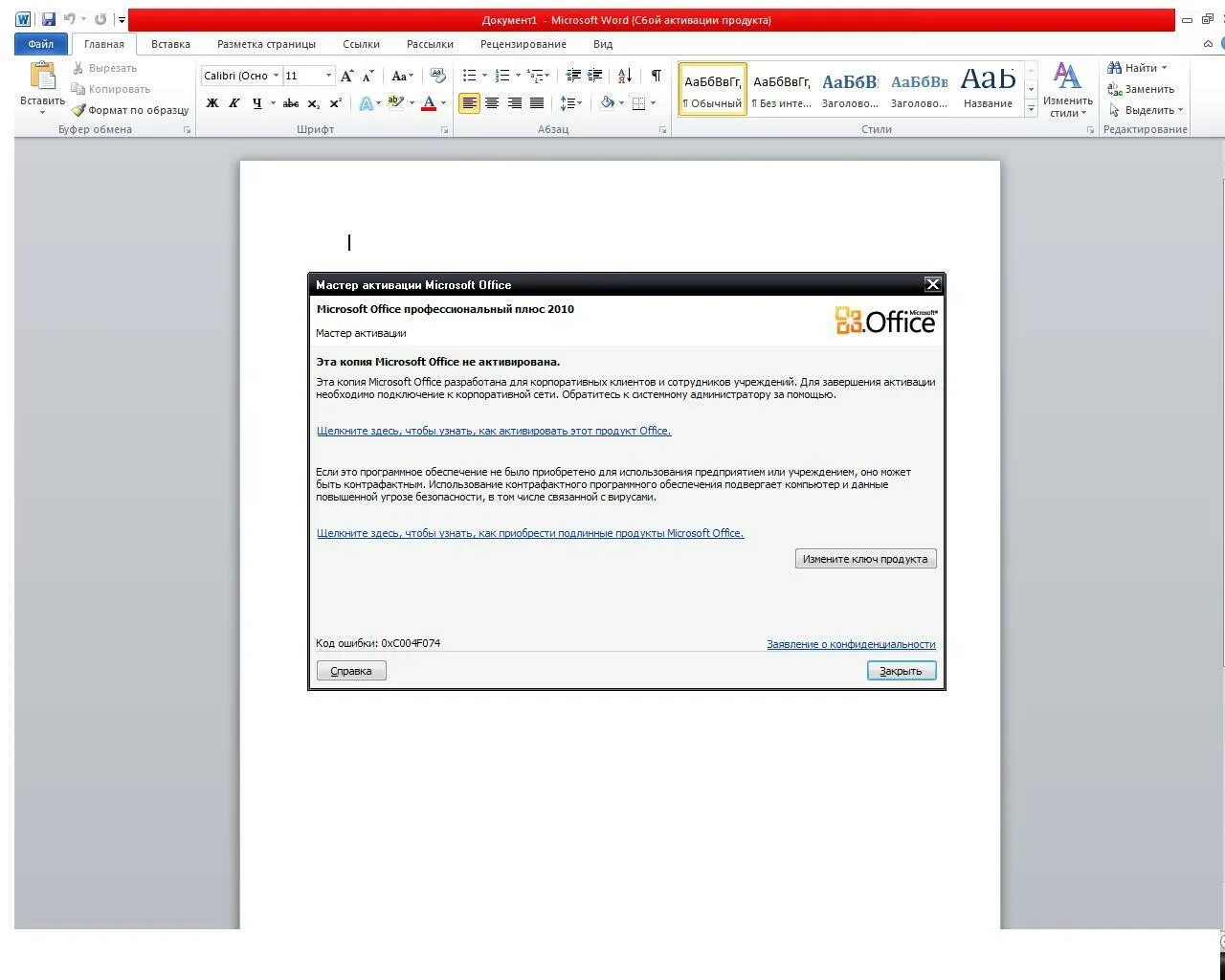The image size is (1225, 980).
Task: Click borders grid icon in Абзац group
Action: coord(639,103)
